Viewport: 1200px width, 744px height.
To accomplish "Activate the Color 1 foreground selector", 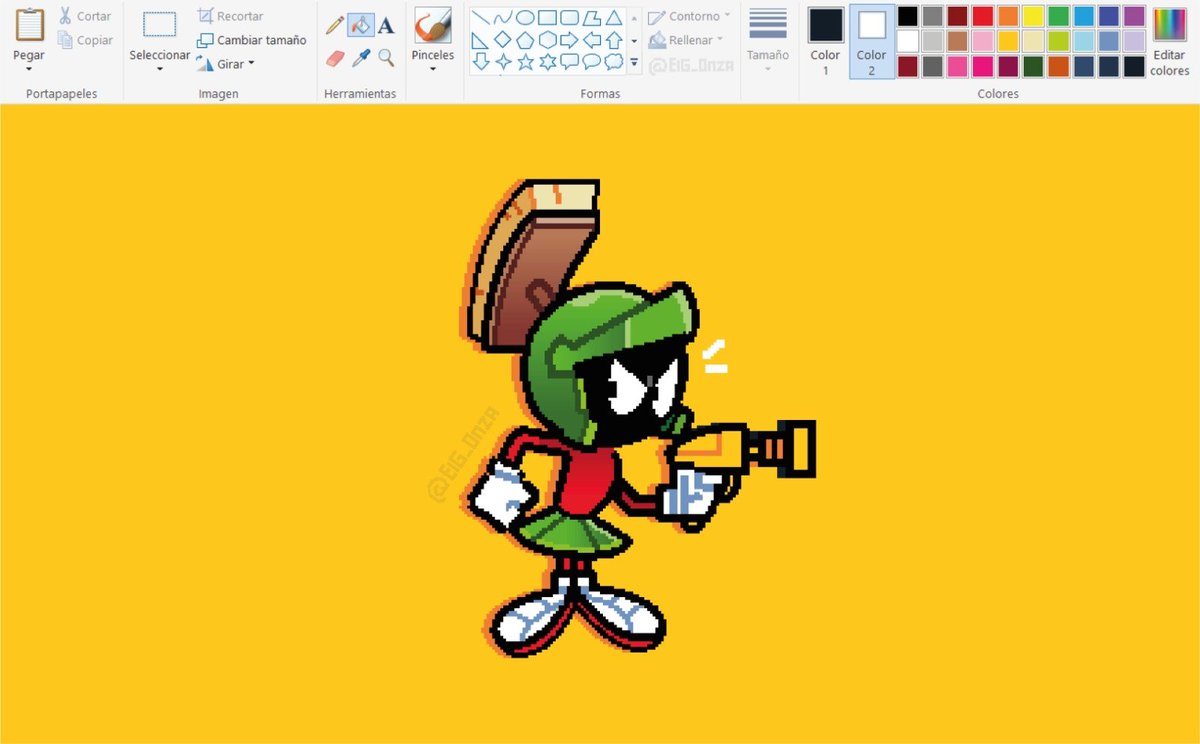I will coord(826,42).
